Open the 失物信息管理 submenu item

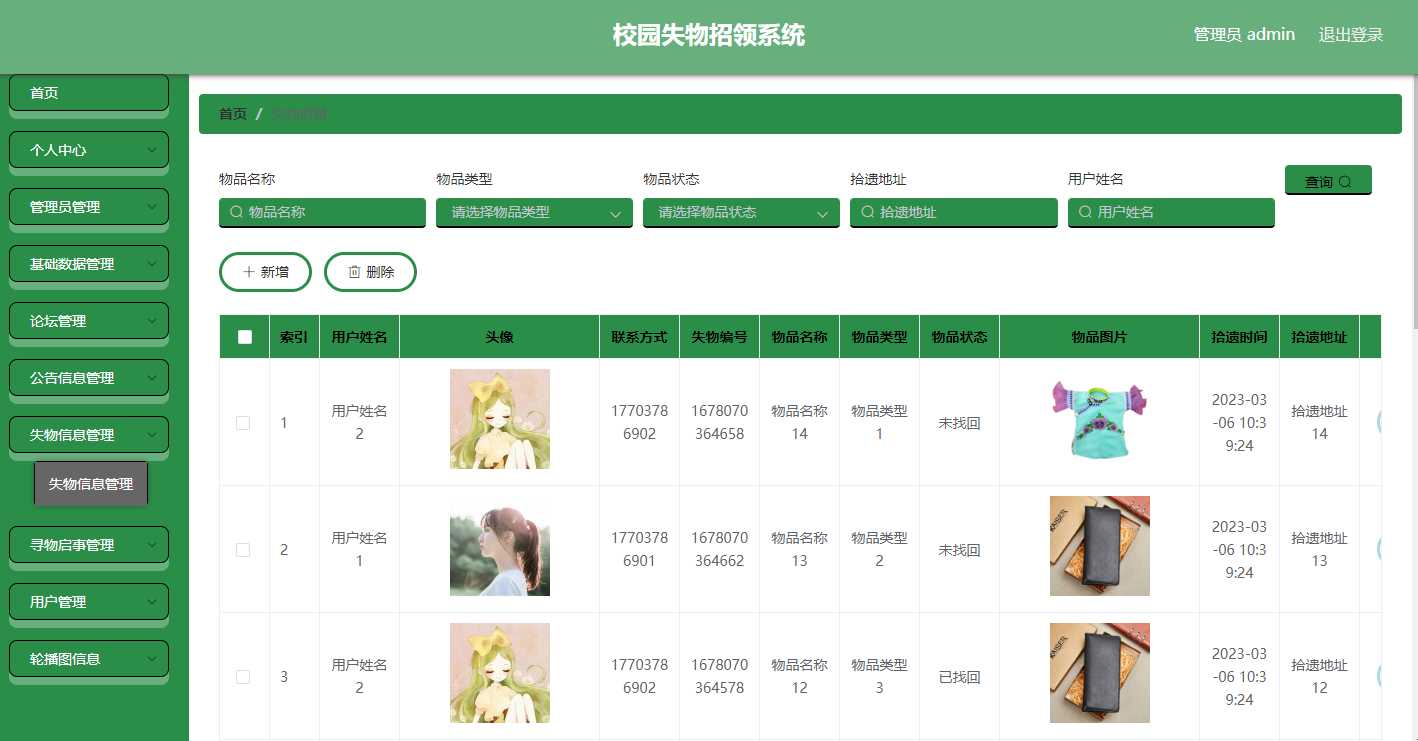tap(91, 483)
